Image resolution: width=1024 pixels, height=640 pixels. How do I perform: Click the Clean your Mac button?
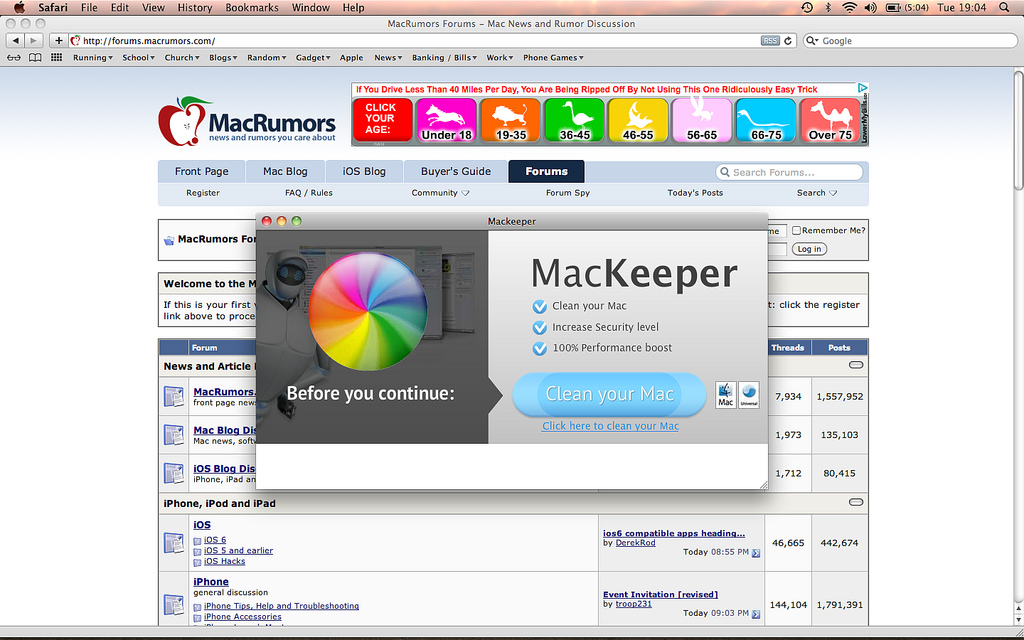click(x=609, y=394)
